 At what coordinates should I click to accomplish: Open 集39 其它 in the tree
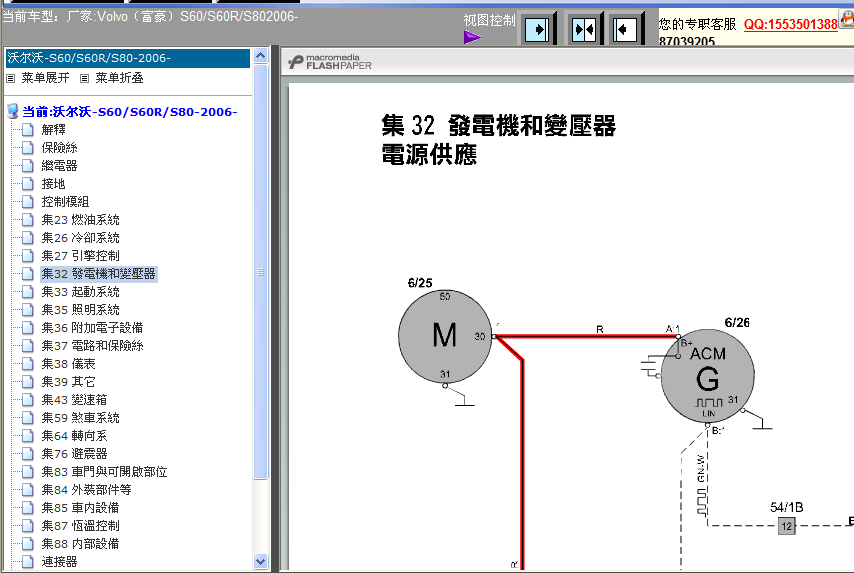(69, 381)
